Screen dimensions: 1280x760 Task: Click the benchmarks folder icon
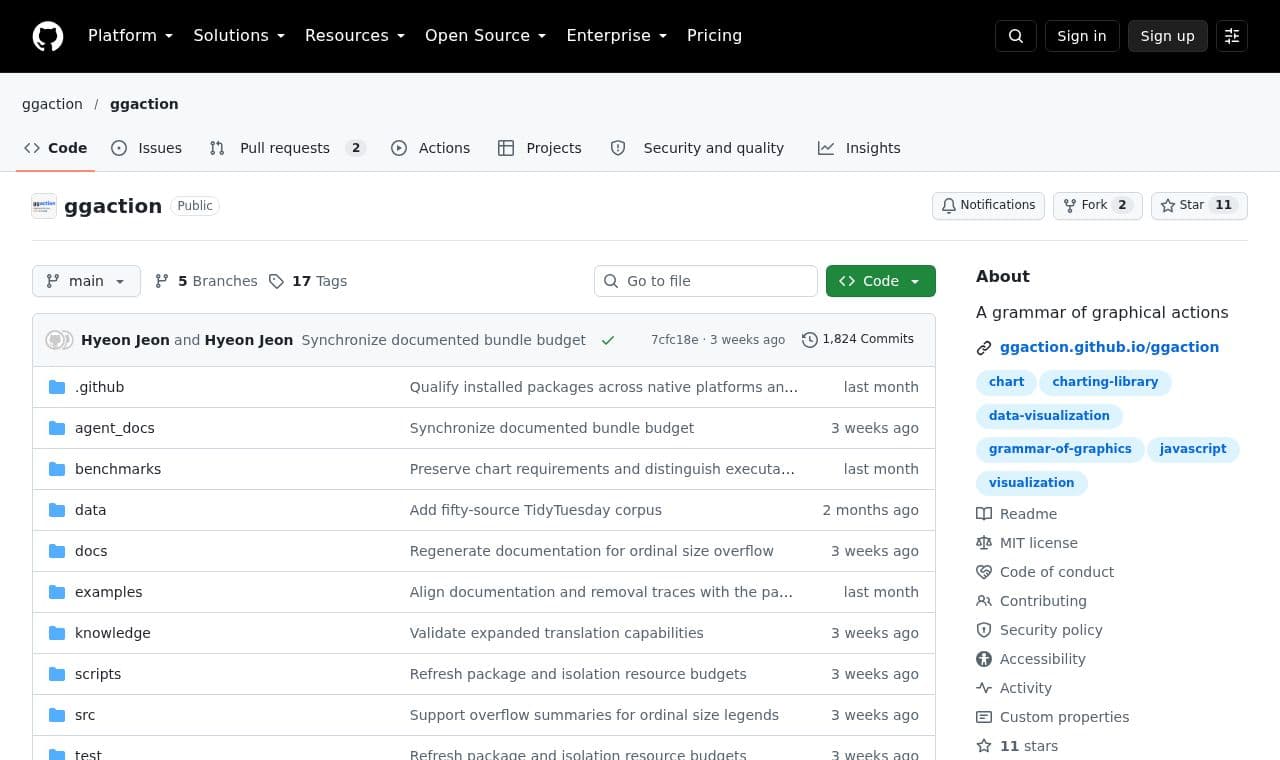pyautogui.click(x=57, y=469)
